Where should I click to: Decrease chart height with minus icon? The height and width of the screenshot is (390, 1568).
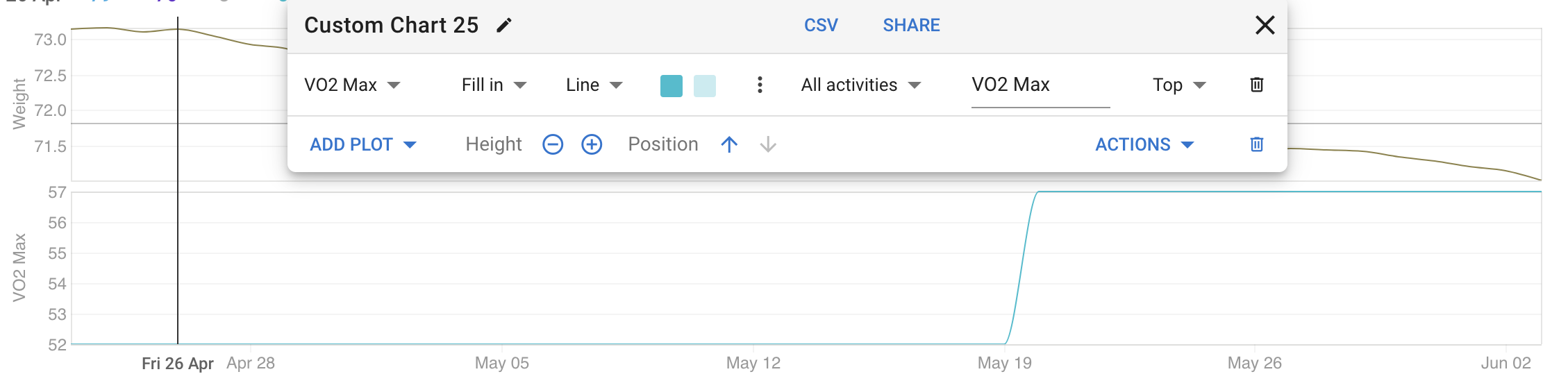point(553,144)
